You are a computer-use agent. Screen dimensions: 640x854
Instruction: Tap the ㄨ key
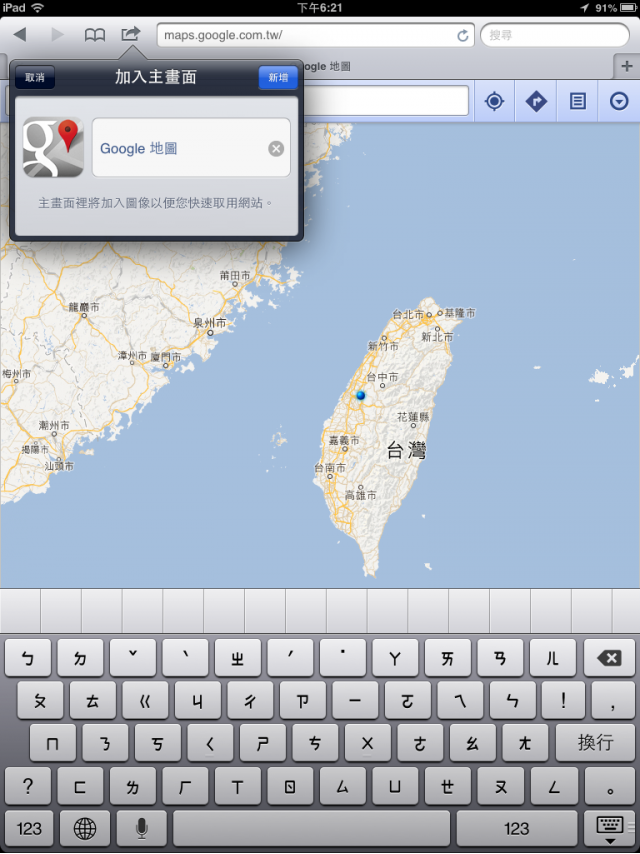tap(368, 742)
